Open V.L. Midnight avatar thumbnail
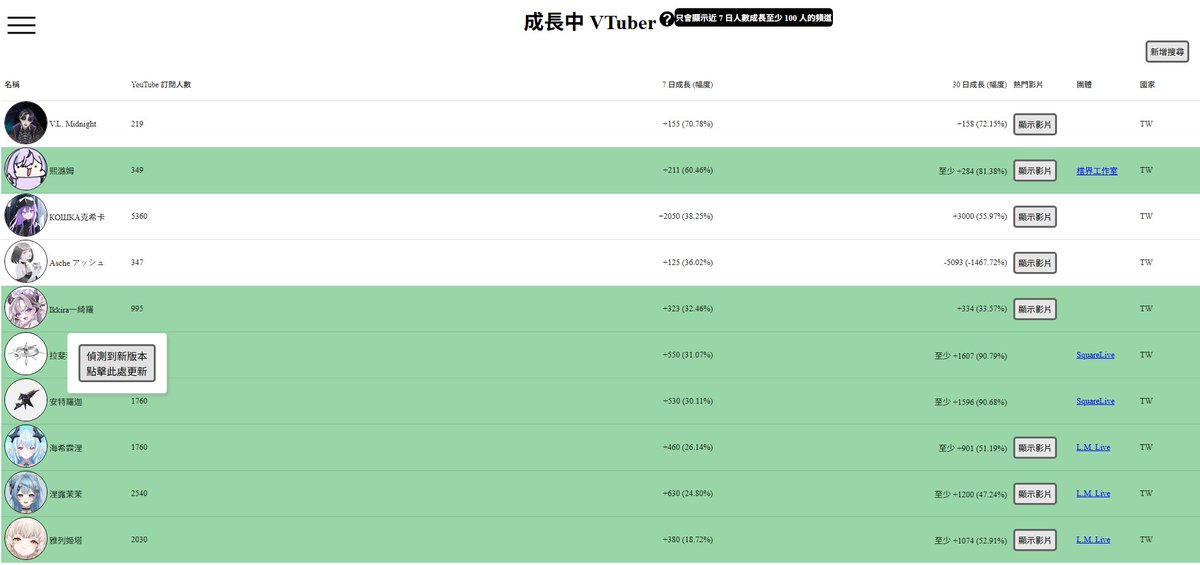 tap(26, 124)
